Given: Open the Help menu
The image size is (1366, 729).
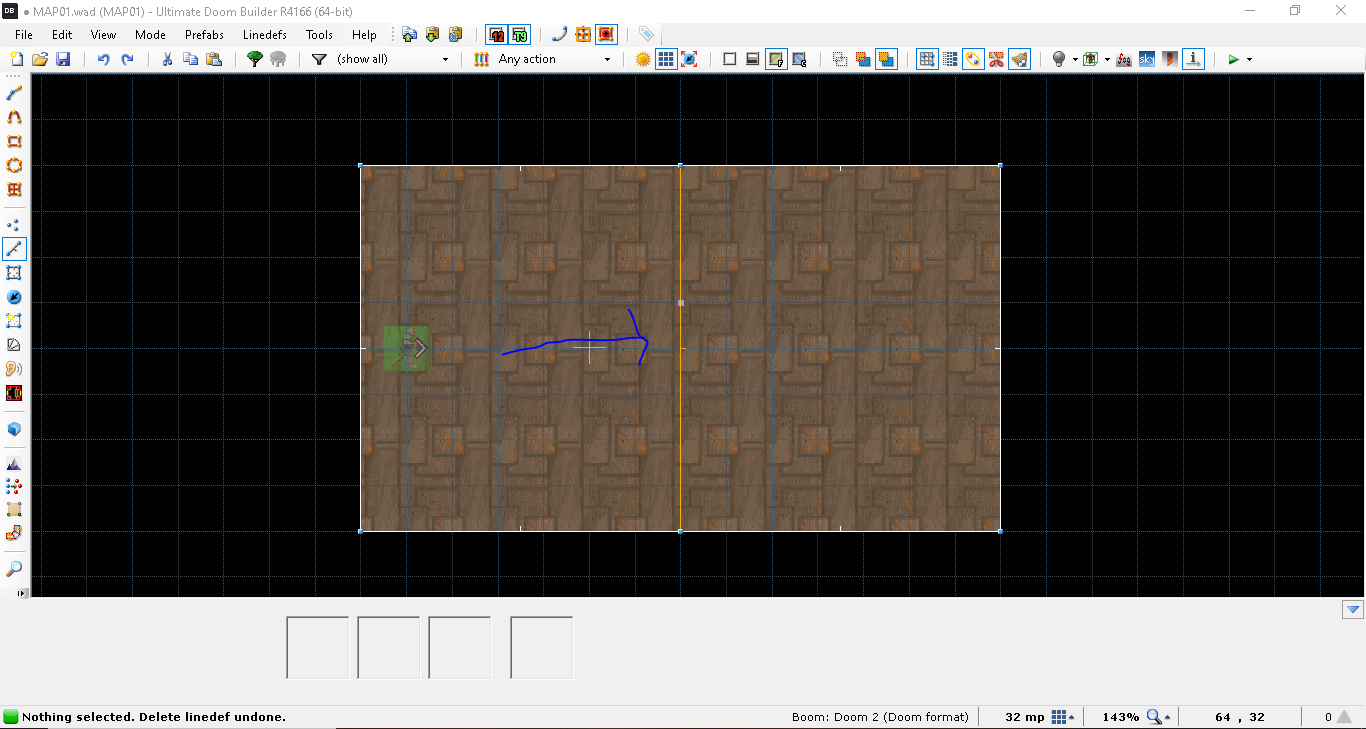Looking at the screenshot, I should pos(364,34).
